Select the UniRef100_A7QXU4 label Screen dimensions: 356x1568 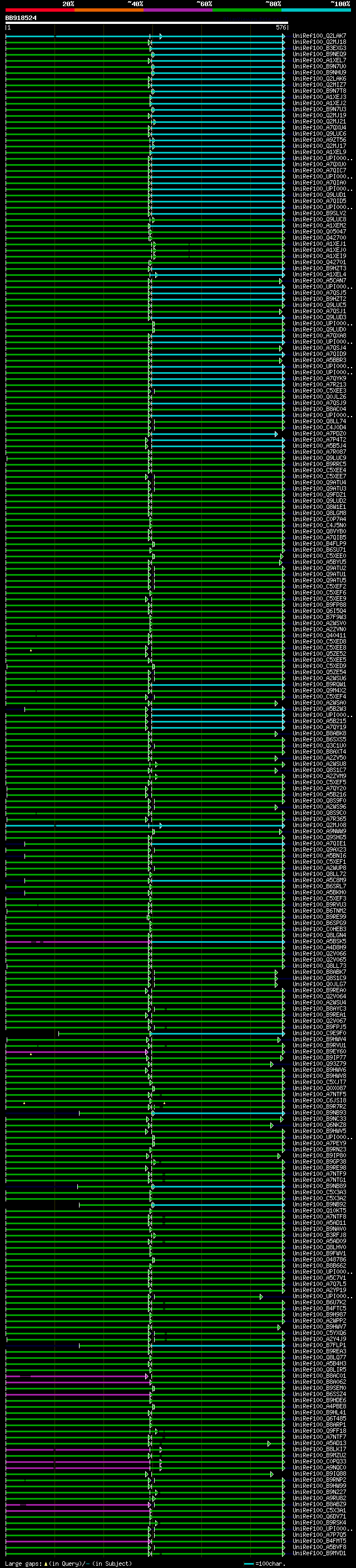click(319, 128)
